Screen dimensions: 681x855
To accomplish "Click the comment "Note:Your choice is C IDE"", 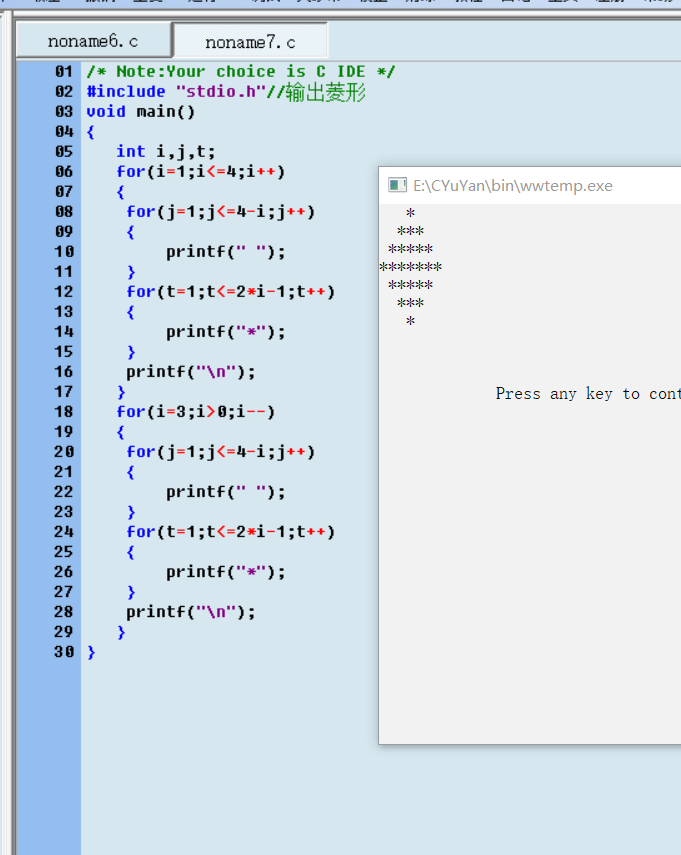I will (x=240, y=71).
